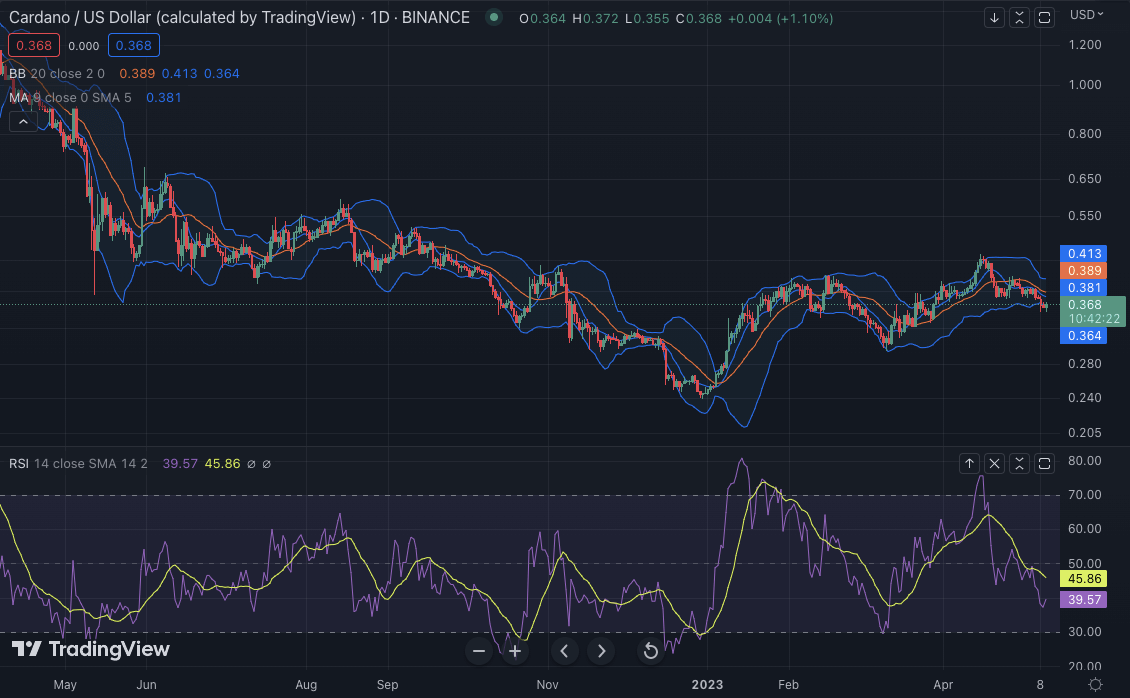Maximize the main price pane
Viewport: 1130px width, 698px height.
coord(1044,18)
